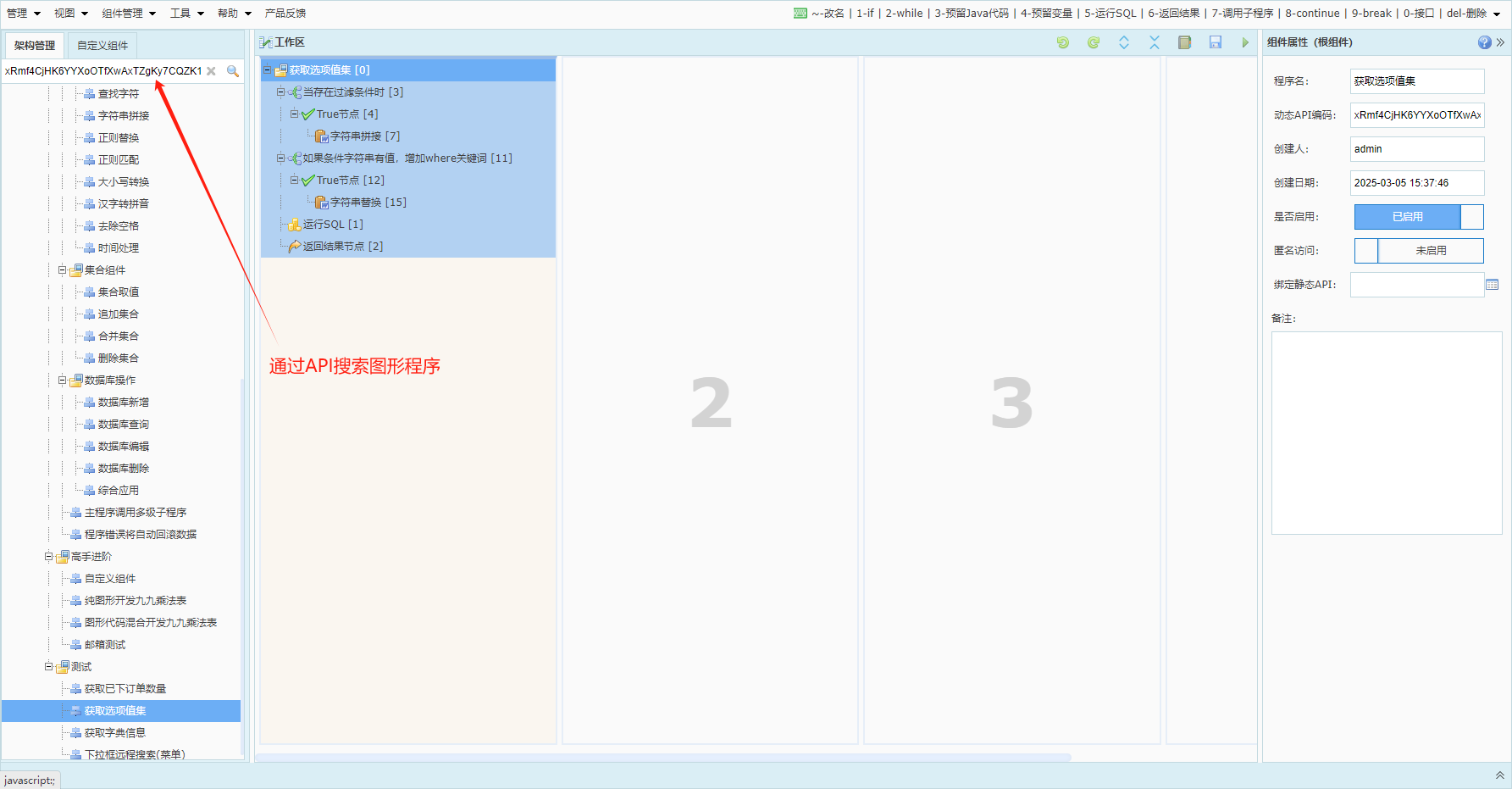The height and width of the screenshot is (789, 1512).
Task: Click the 8-continue shortcut
Action: point(1312,13)
